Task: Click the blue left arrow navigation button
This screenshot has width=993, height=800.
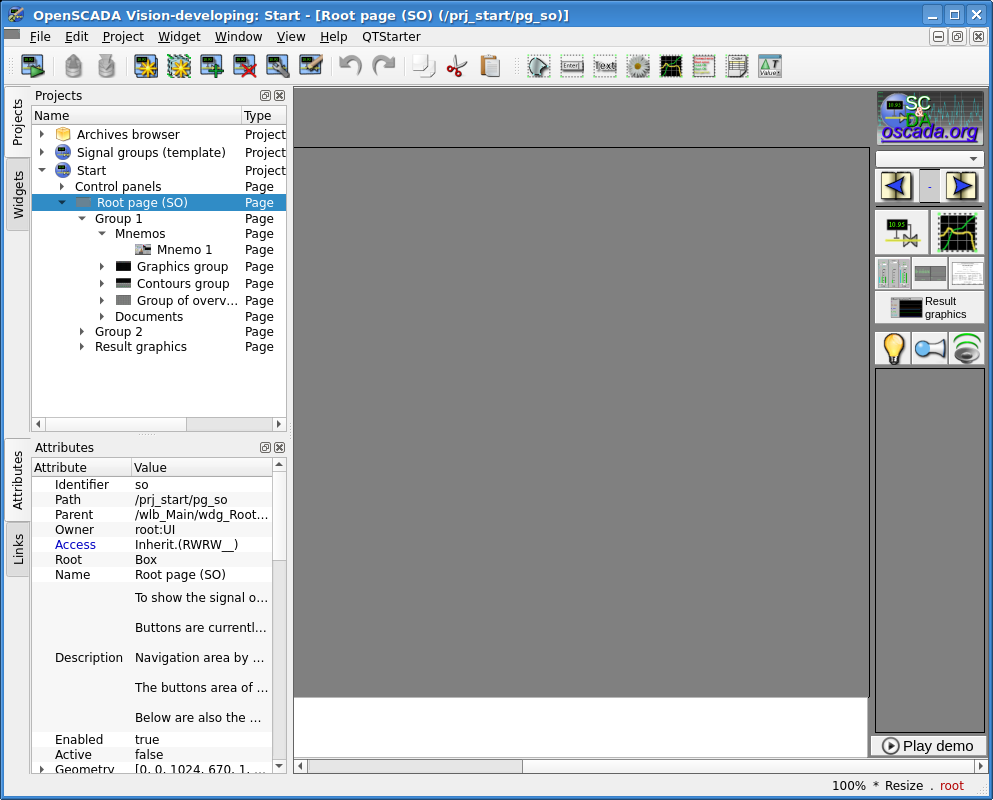Action: point(896,186)
